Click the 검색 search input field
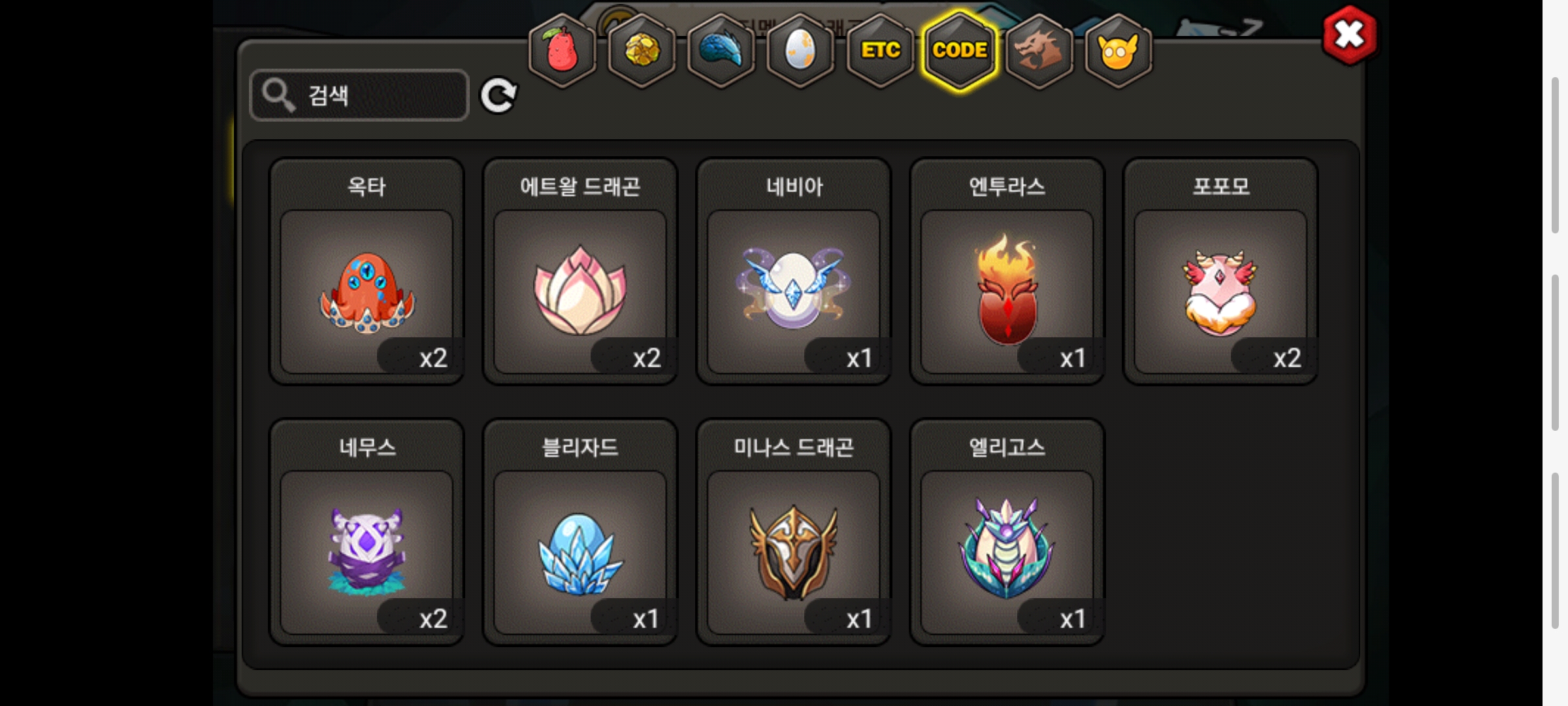The width and height of the screenshot is (1568, 706). [x=359, y=95]
